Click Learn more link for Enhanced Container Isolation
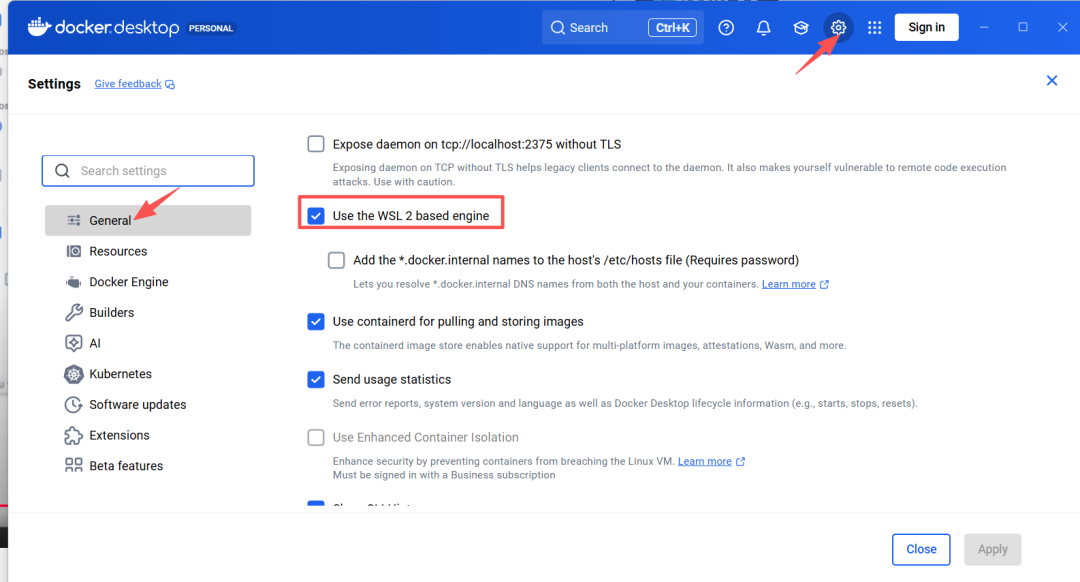1080x582 pixels. click(x=704, y=461)
